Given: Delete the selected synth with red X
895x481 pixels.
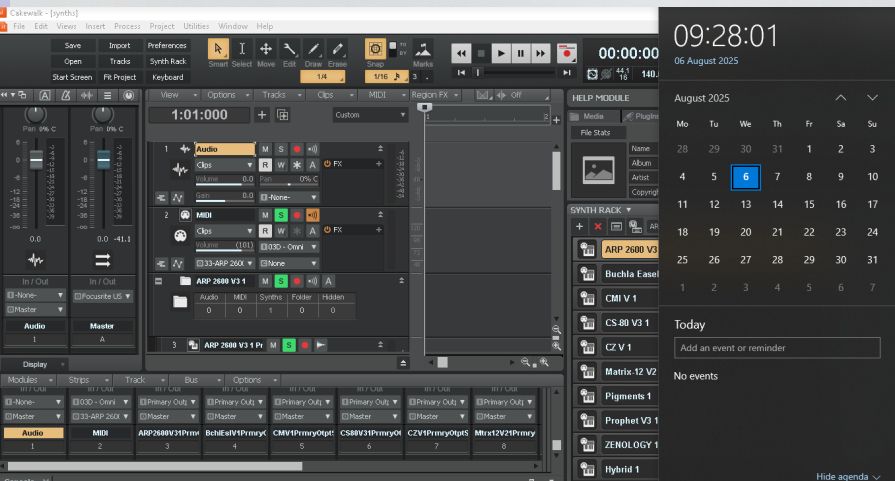Looking at the screenshot, I should (598, 227).
